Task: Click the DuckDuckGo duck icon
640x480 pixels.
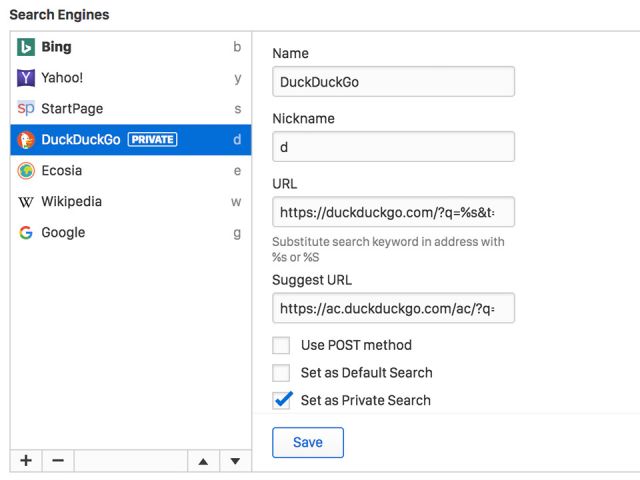Action: click(x=26, y=140)
